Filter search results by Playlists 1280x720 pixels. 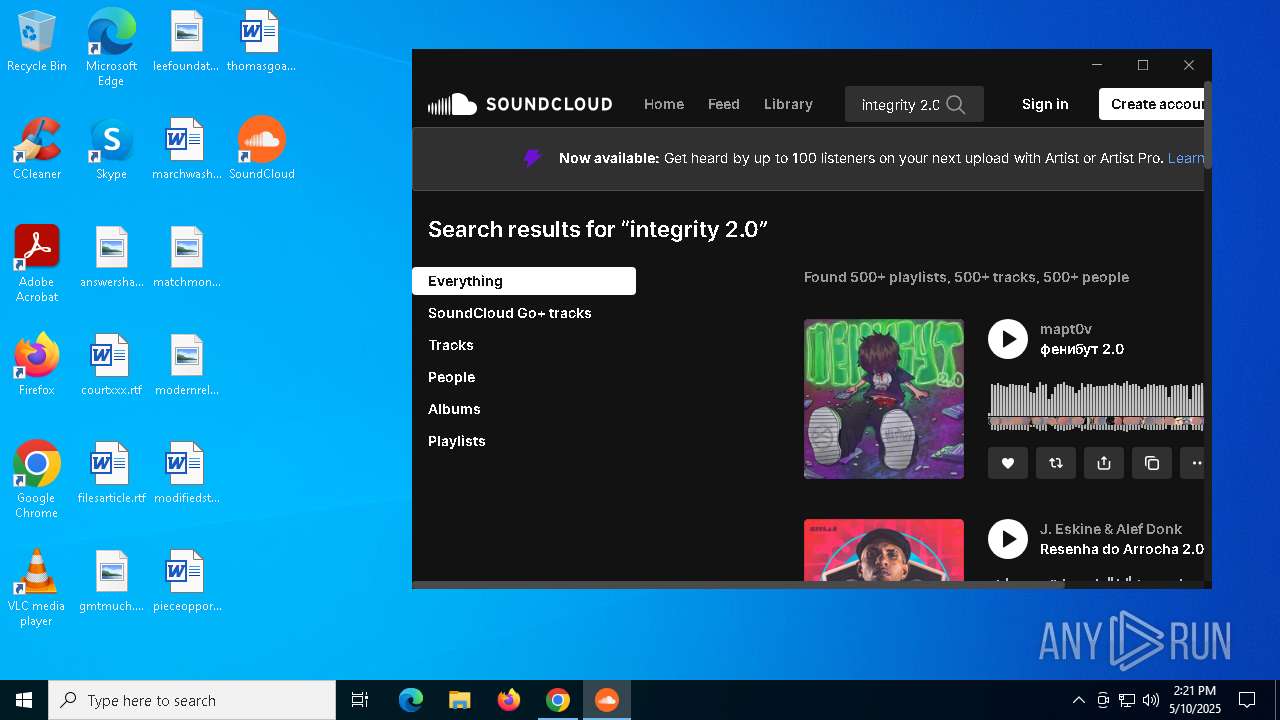coord(457,441)
